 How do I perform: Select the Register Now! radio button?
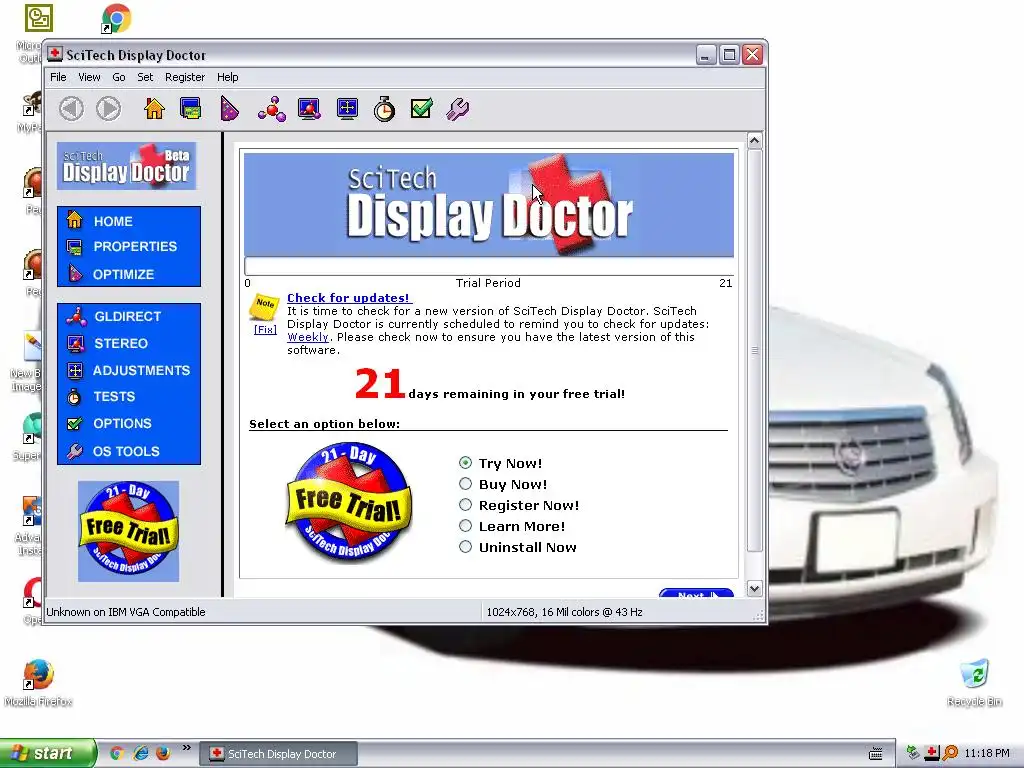coord(465,505)
